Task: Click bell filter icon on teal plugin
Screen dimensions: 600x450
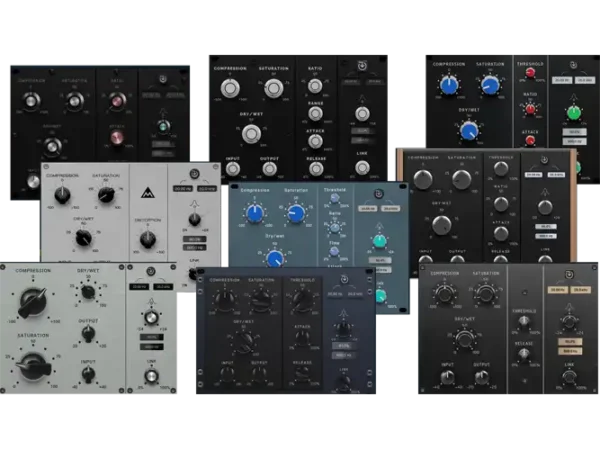Action: tap(379, 226)
